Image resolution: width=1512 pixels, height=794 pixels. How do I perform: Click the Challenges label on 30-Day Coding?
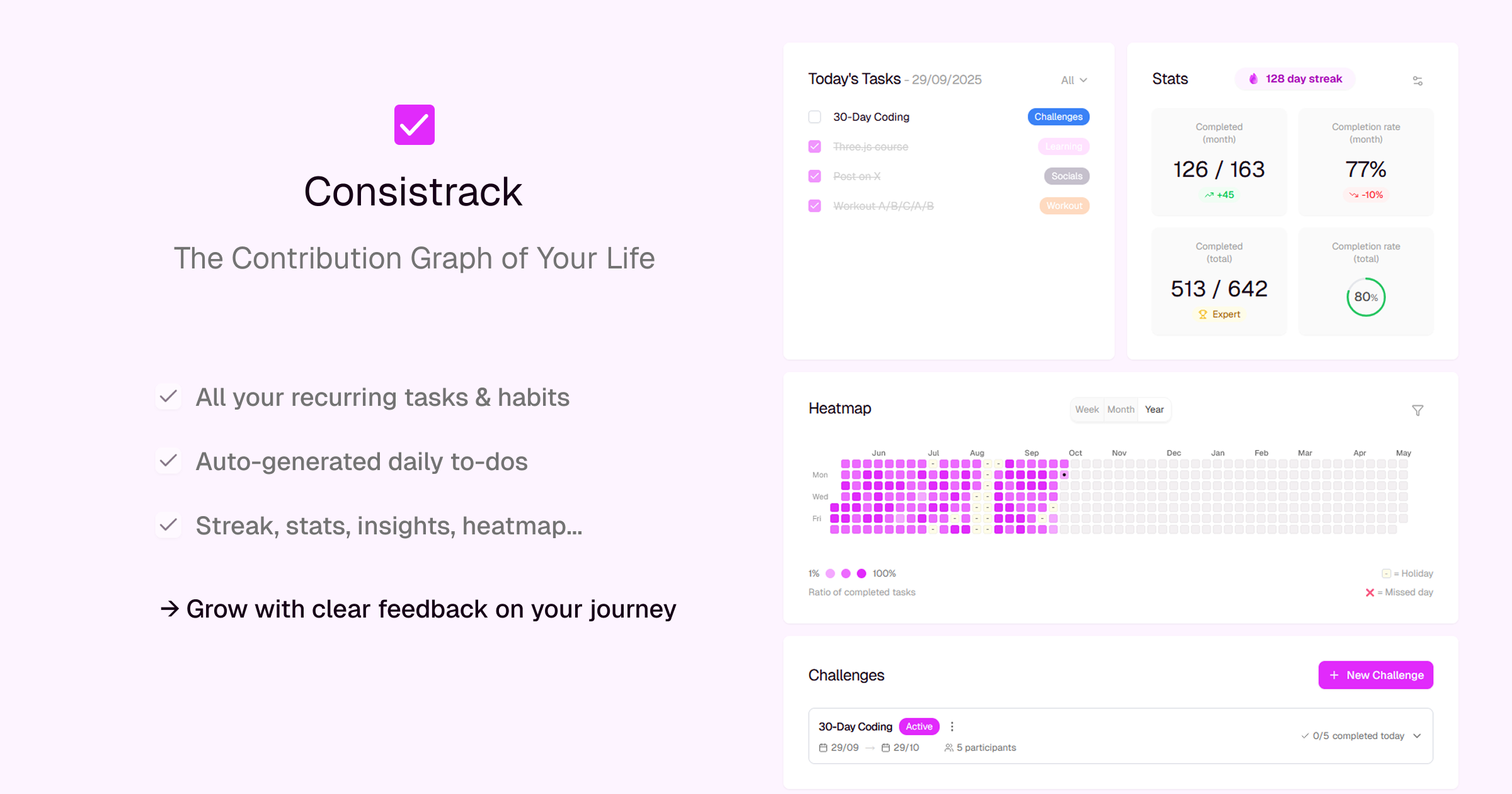1058,117
